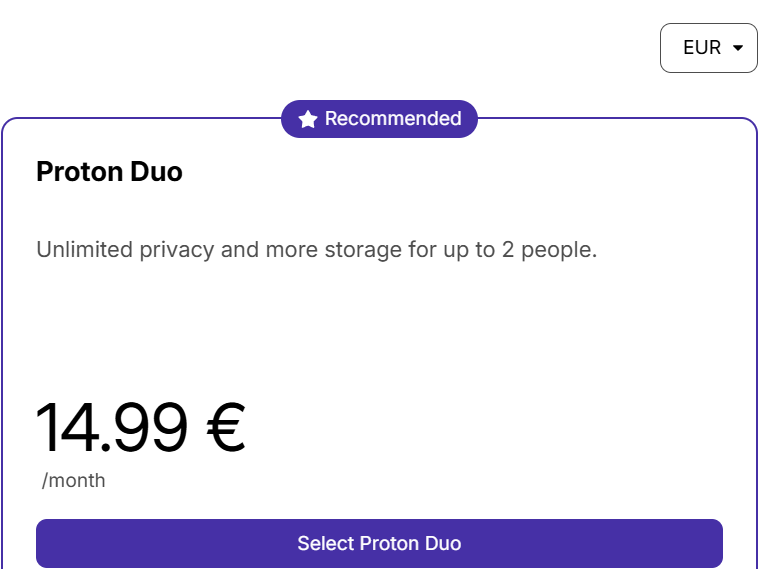
Task: Click the word Recommended in the badge
Action: pos(393,119)
